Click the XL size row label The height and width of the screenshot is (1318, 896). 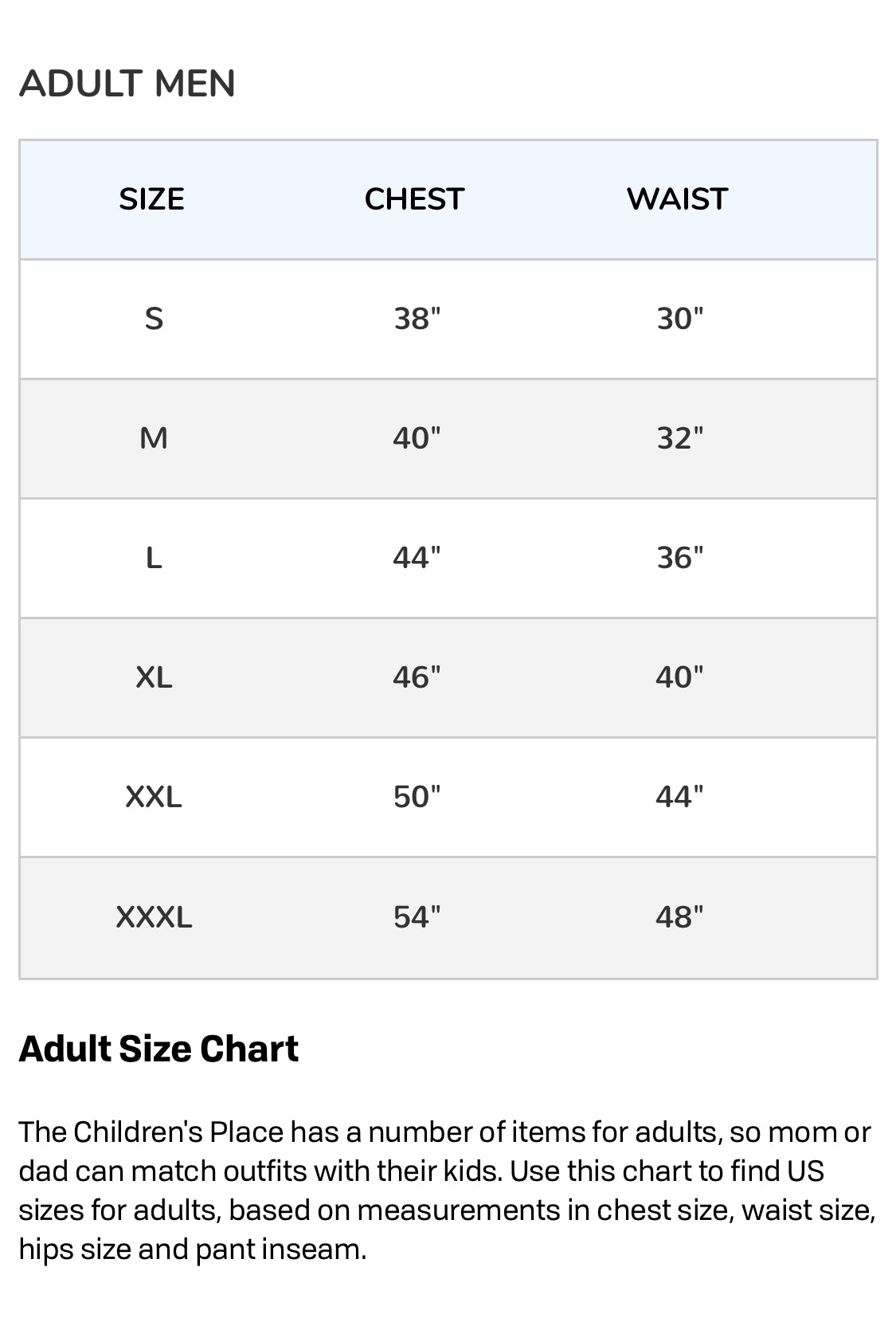point(154,677)
